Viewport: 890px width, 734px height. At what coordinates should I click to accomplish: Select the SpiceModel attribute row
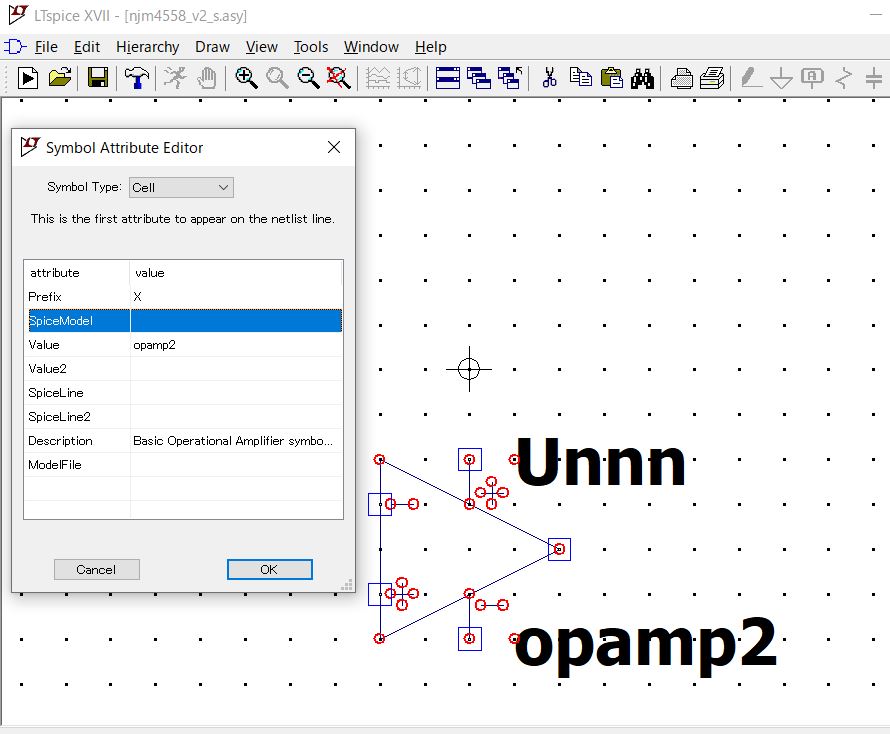183,321
